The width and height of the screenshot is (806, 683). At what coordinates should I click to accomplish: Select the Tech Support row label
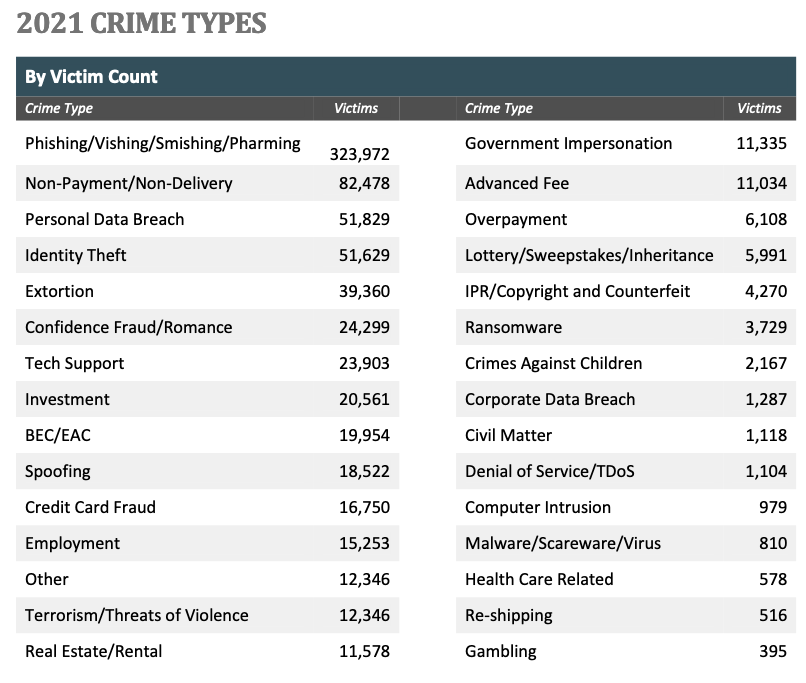point(75,363)
